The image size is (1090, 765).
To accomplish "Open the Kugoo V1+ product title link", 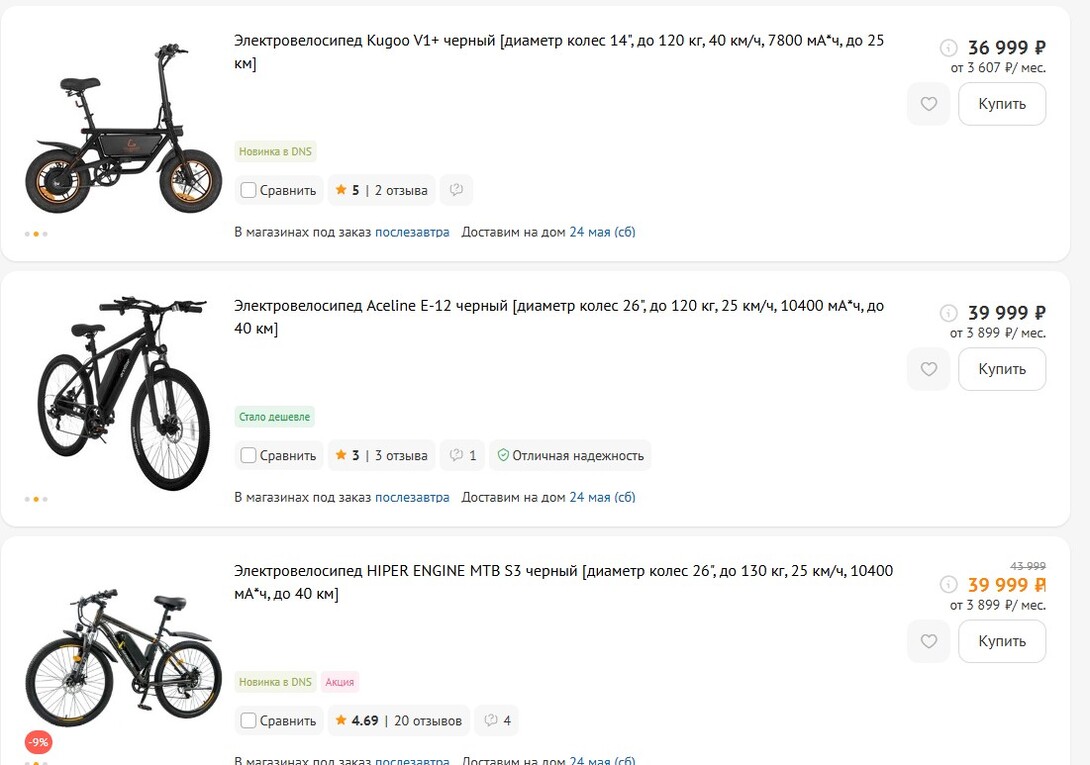I will (558, 42).
